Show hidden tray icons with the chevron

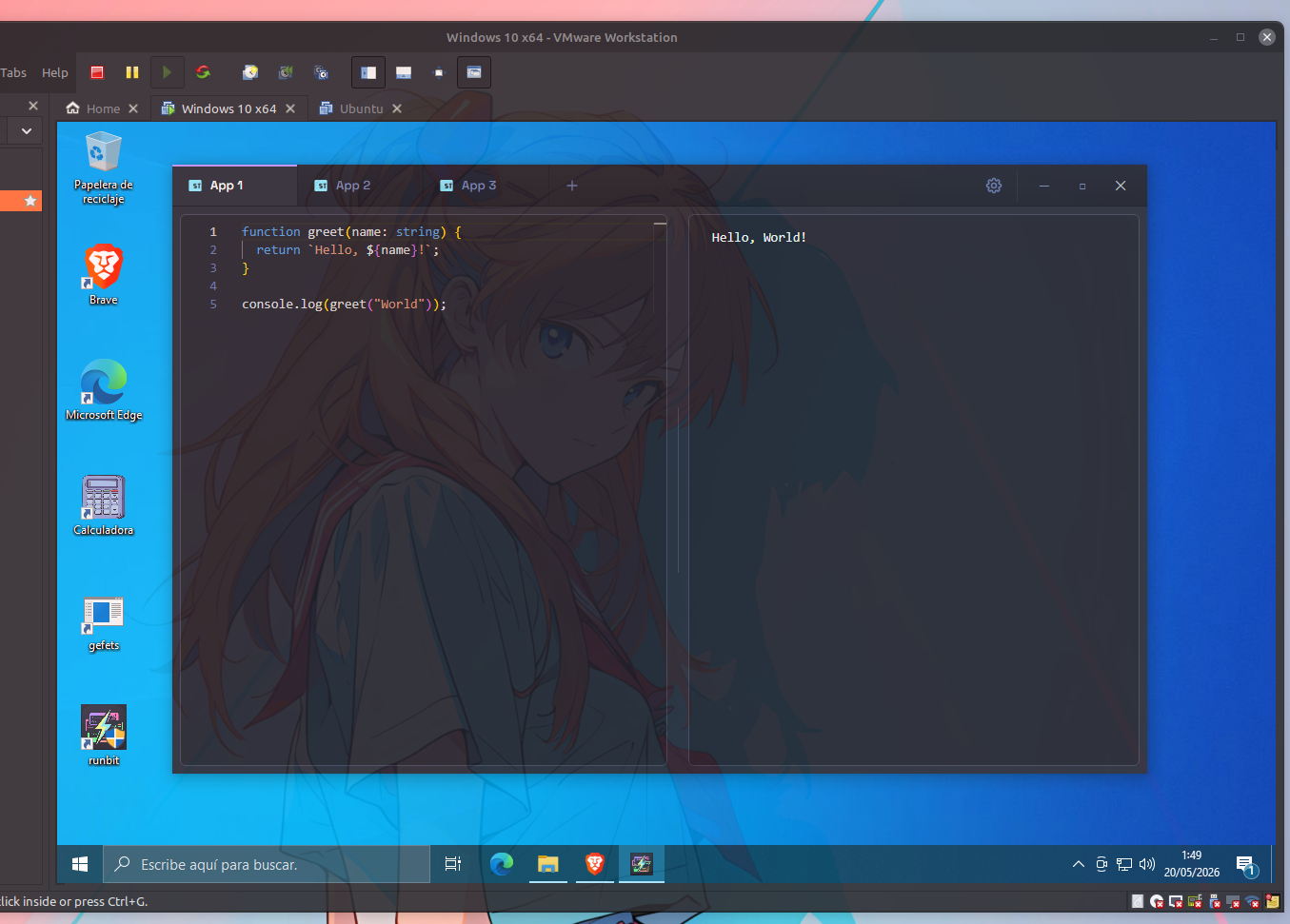pos(1079,864)
